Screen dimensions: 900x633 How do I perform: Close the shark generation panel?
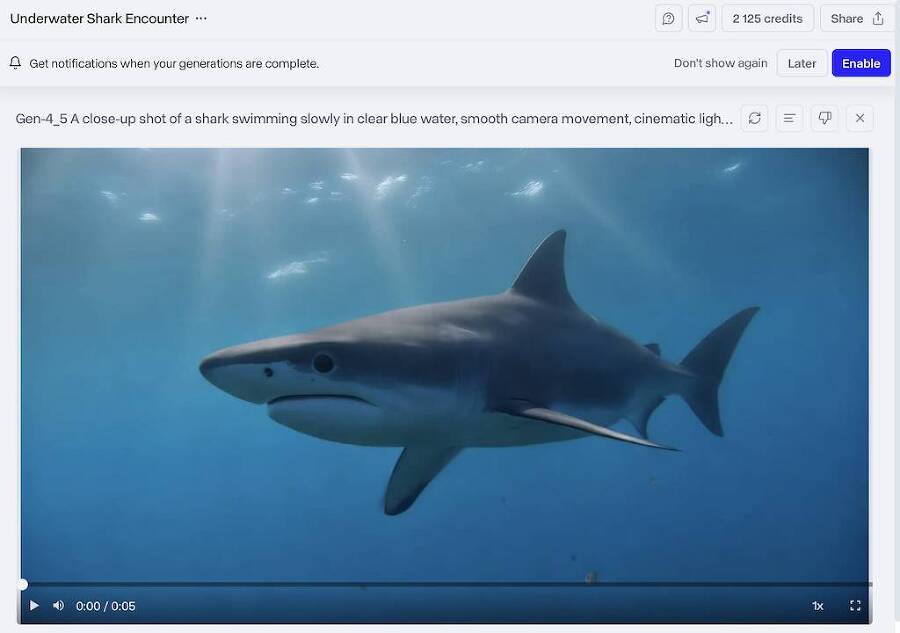pos(859,118)
